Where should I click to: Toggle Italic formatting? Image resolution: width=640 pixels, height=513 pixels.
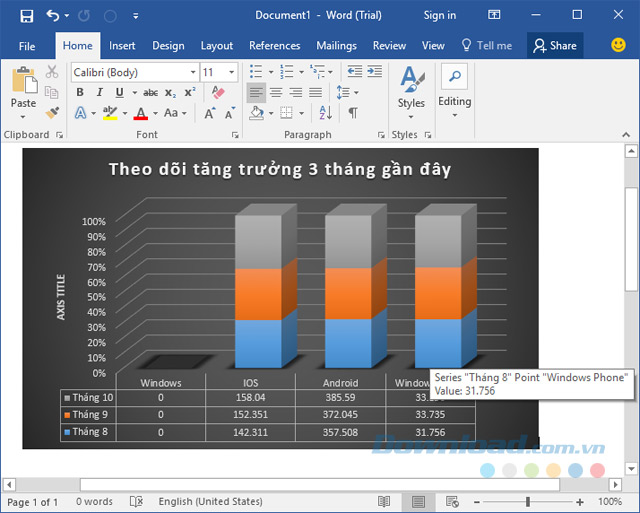pyautogui.click(x=99, y=93)
